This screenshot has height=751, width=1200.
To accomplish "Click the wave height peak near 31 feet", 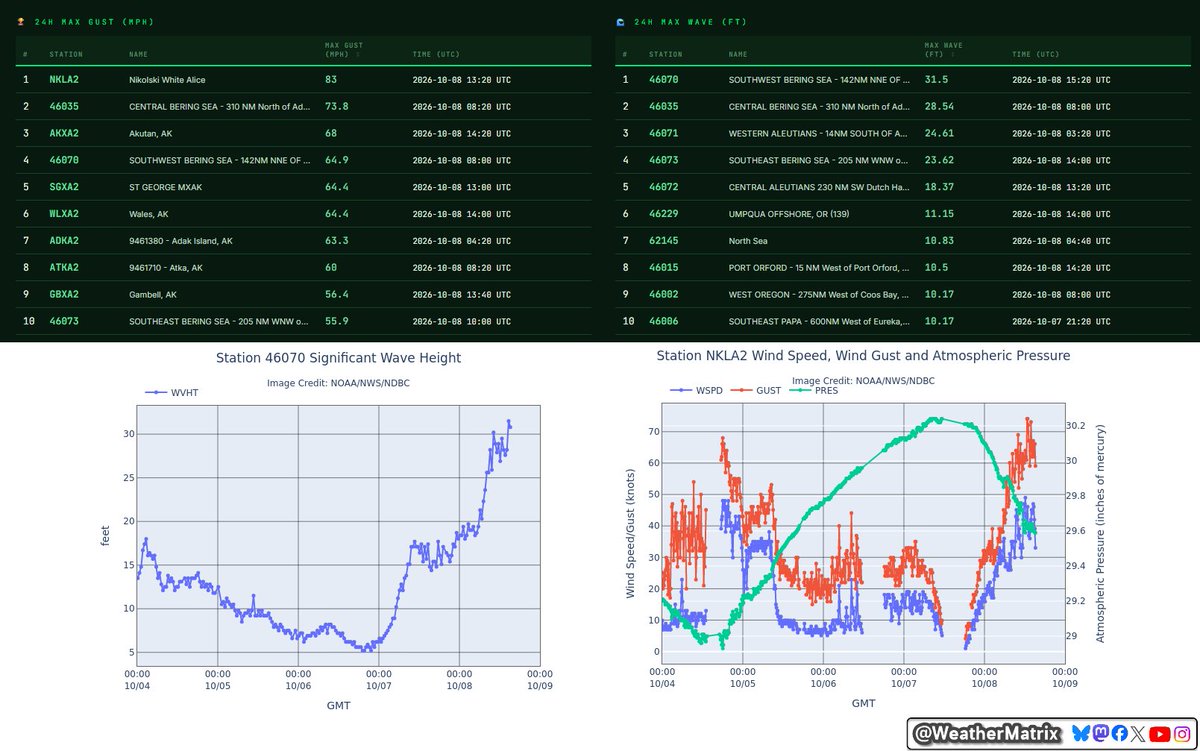I will [508, 422].
